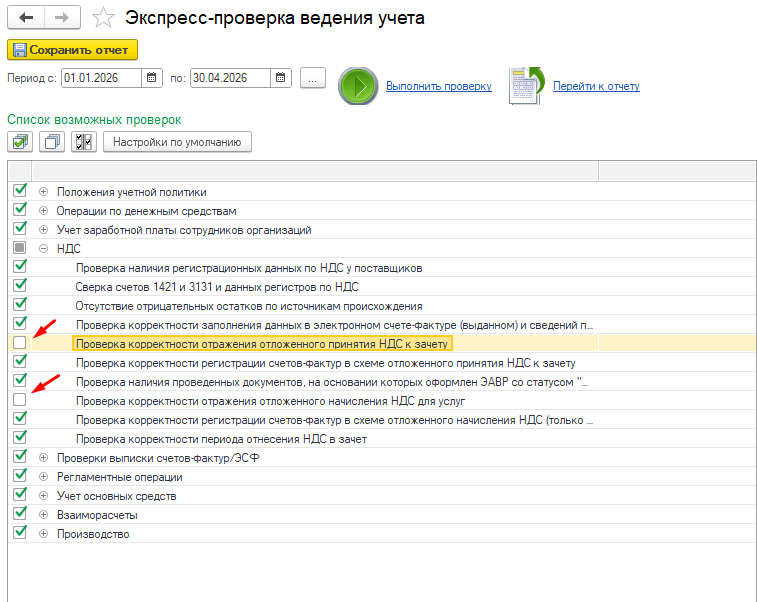Click the green run check play icon
This screenshot has height=602, width=757.
pos(356,86)
